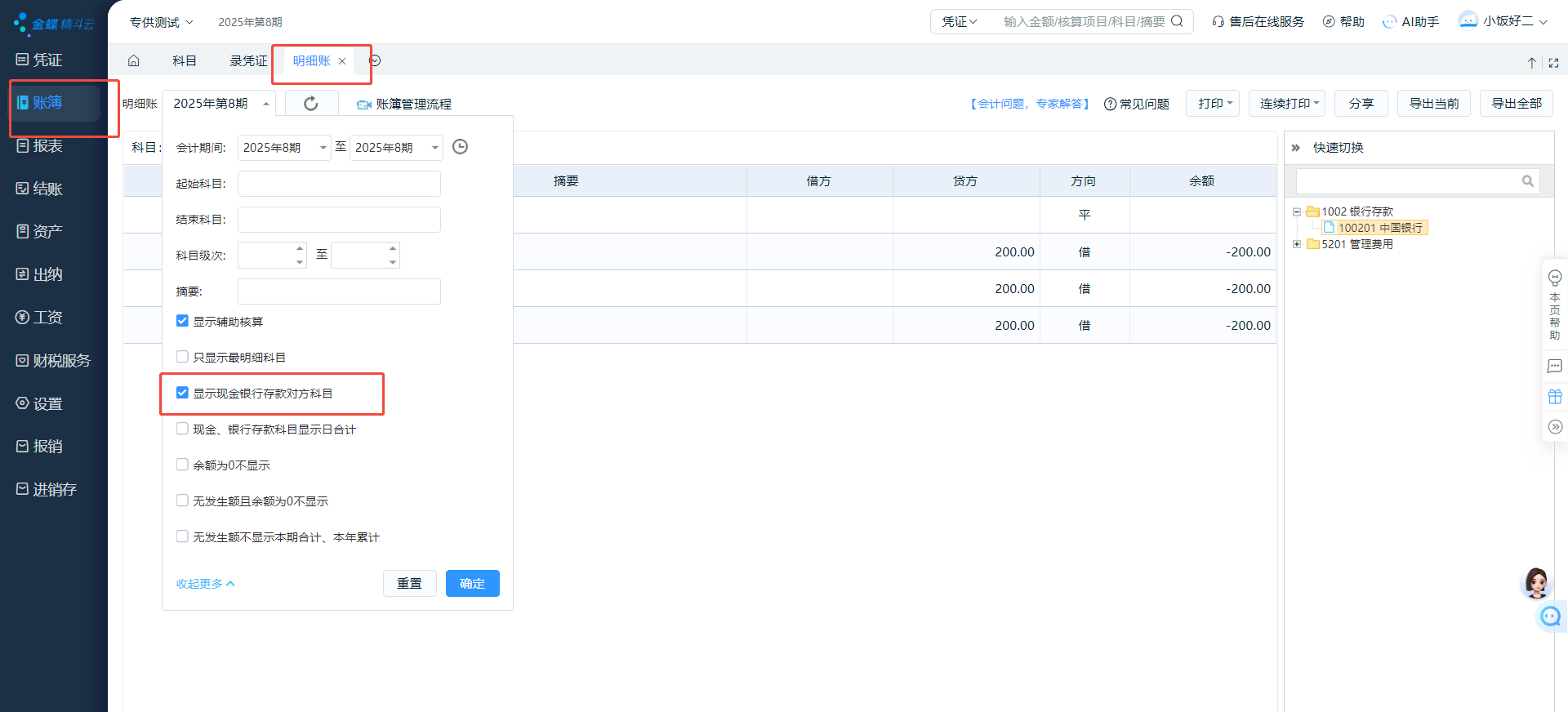Click the 重置 button
The width and height of the screenshot is (1568, 712).
[409, 584]
